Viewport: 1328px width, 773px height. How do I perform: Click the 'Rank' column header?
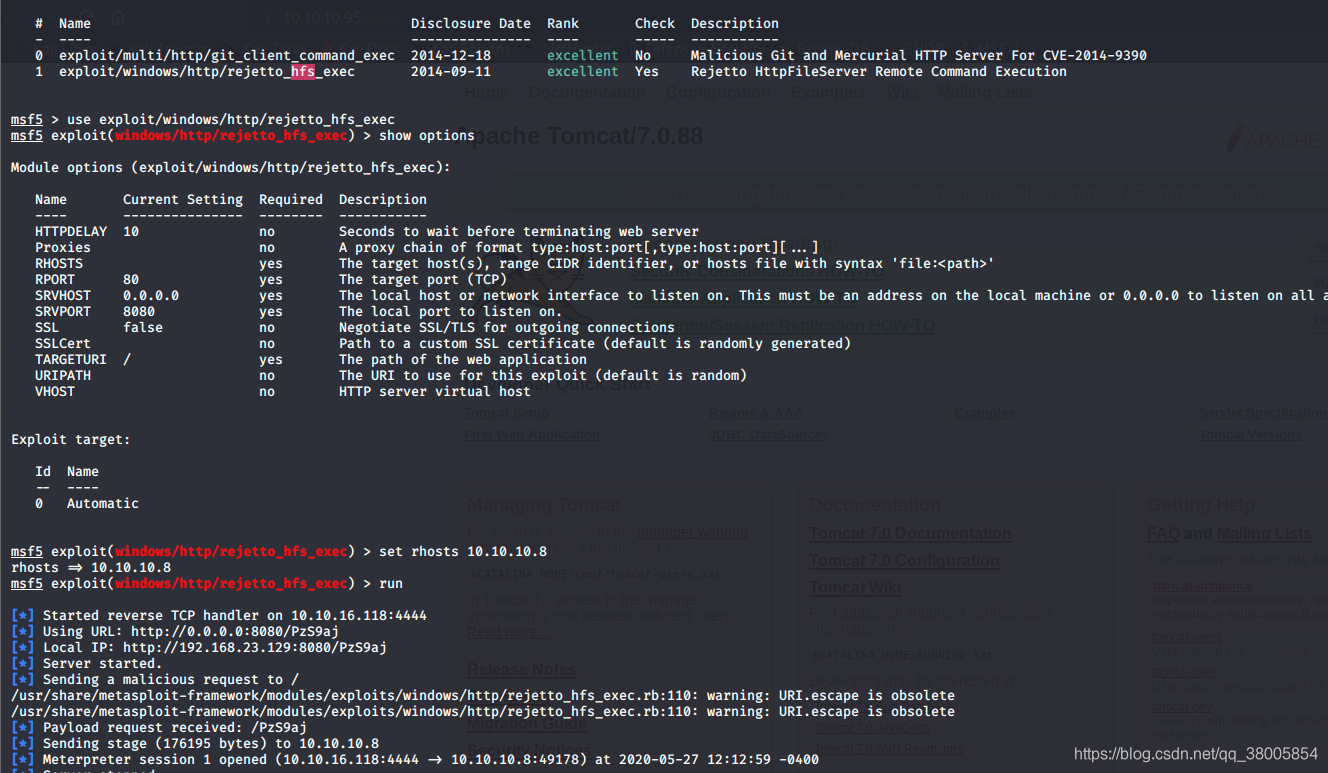(x=563, y=23)
